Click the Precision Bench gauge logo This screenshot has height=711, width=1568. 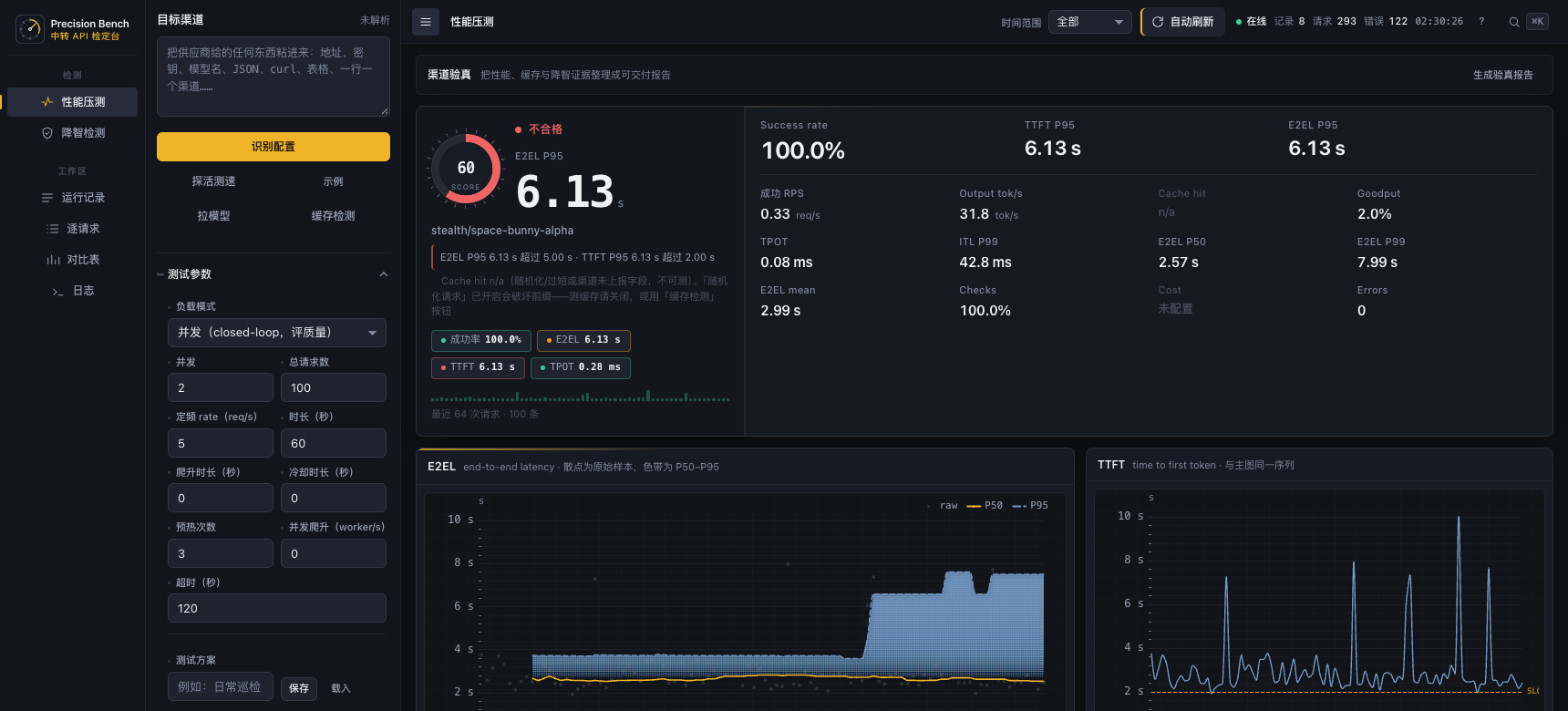pos(30,29)
